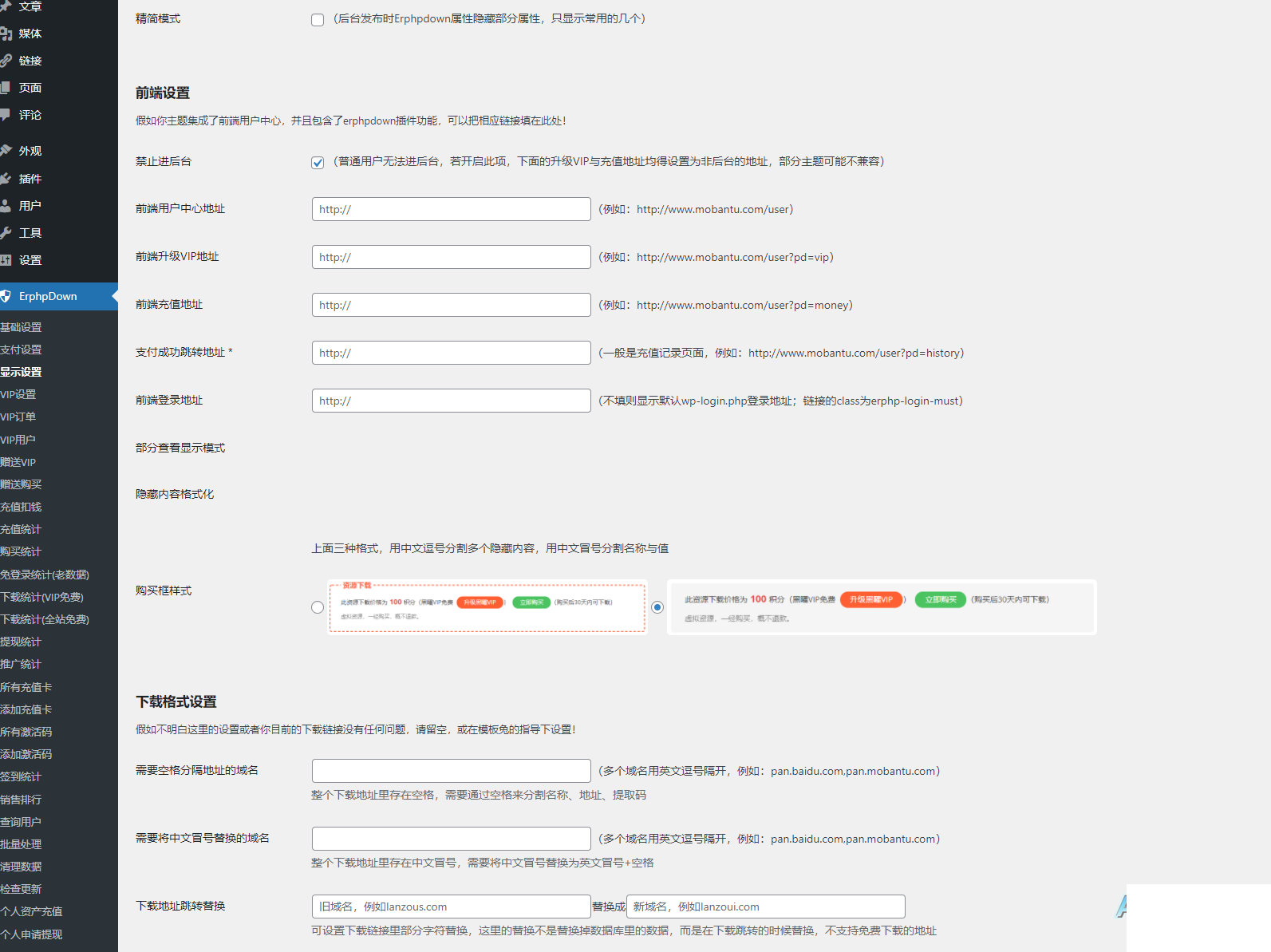Click the 需要空格分隔地址的域名 text box
The height and width of the screenshot is (952, 1271).
[452, 771]
